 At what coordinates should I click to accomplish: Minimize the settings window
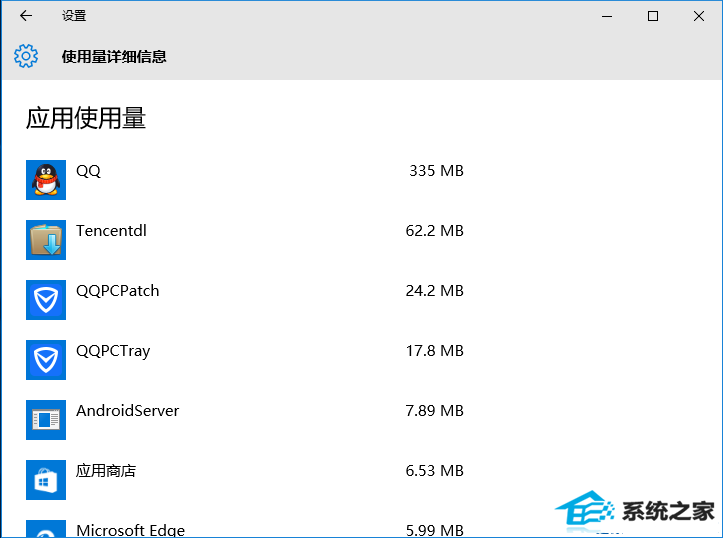[607, 16]
